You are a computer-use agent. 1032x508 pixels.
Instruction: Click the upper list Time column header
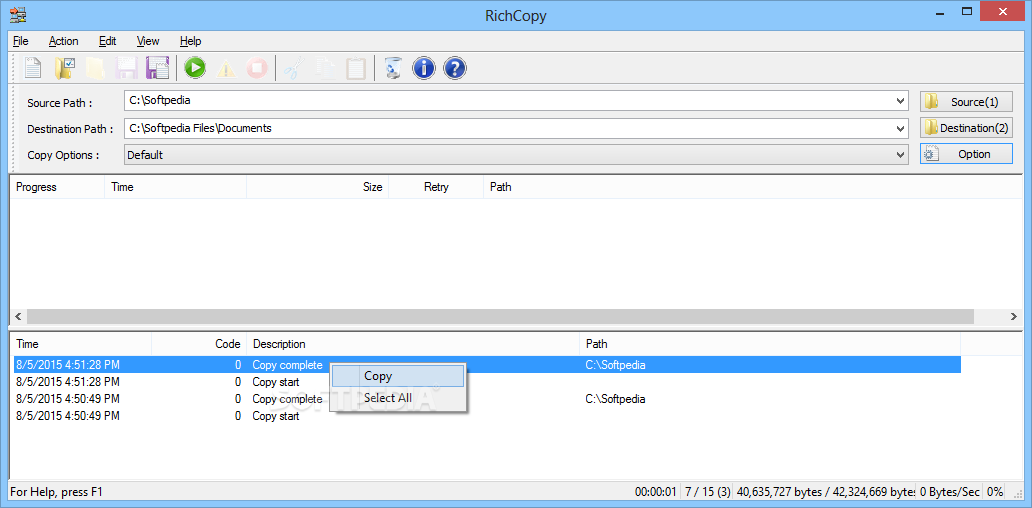(176, 187)
